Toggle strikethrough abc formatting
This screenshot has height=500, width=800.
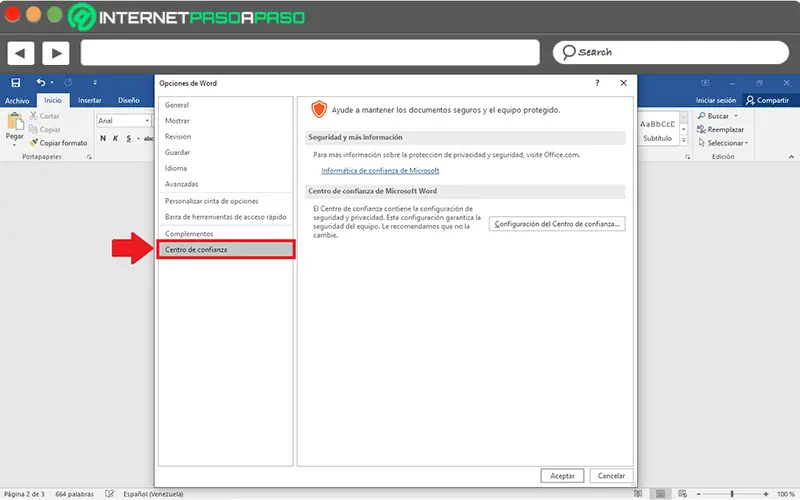click(148, 138)
